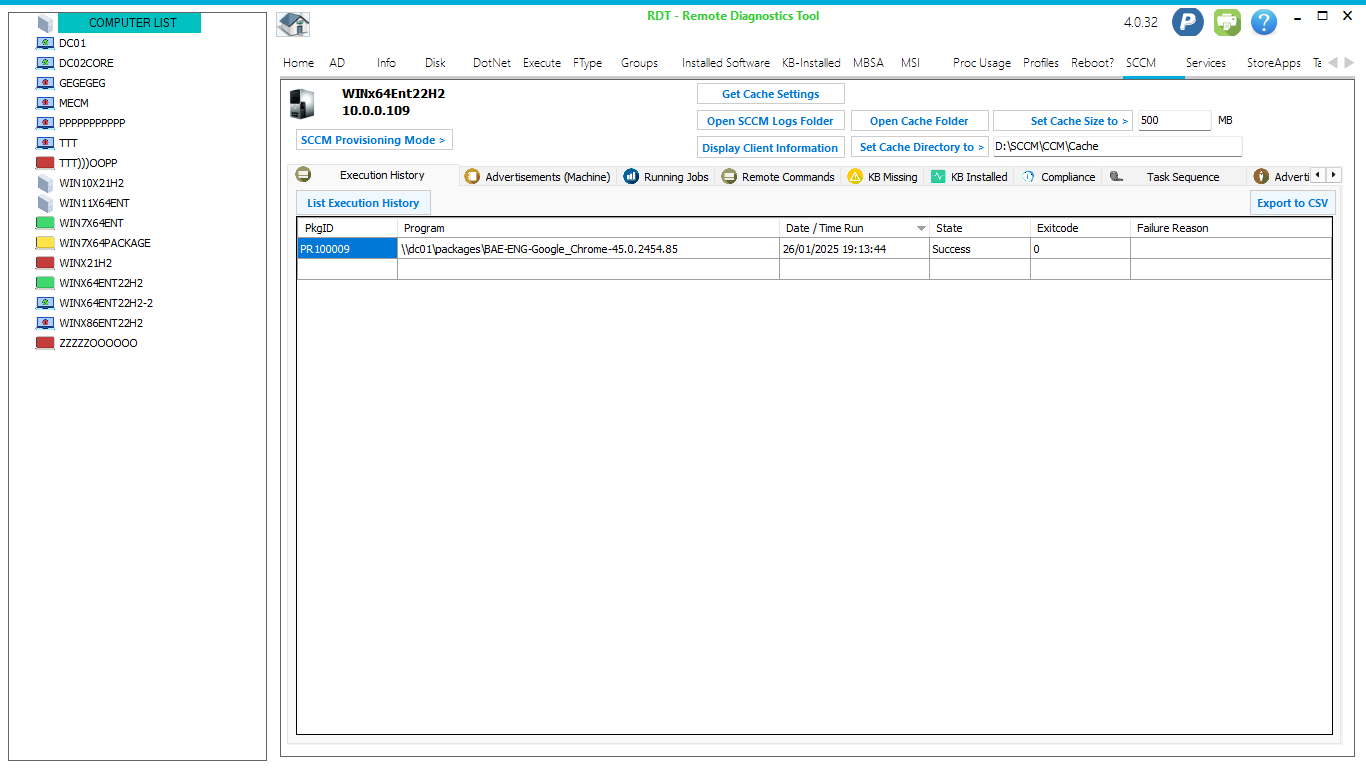Screen dimensions: 1366x768
Task: Select WINX64ENT22H2-2 in the computer list
Action: click(106, 303)
